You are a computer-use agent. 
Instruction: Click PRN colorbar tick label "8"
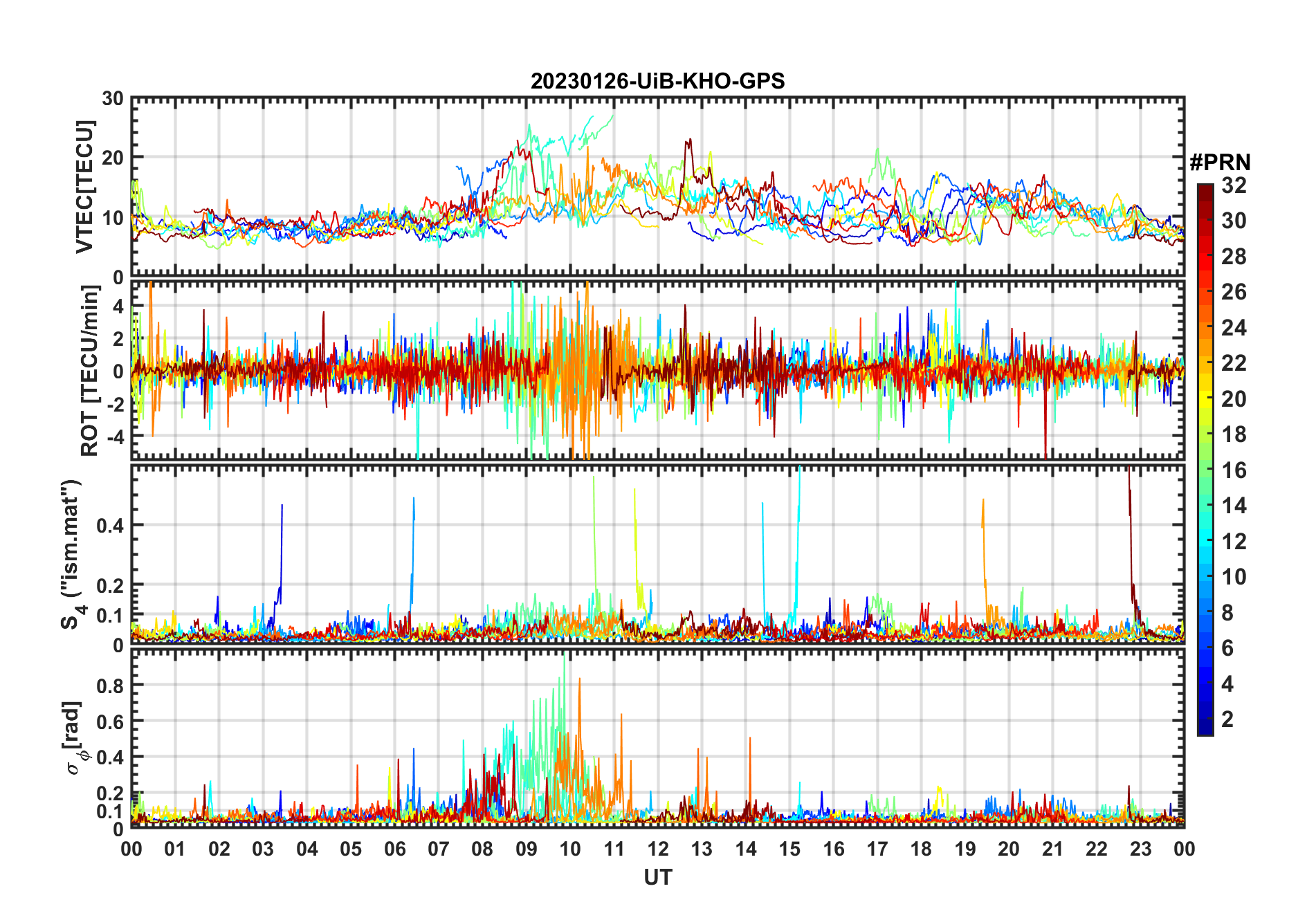(x=1227, y=613)
